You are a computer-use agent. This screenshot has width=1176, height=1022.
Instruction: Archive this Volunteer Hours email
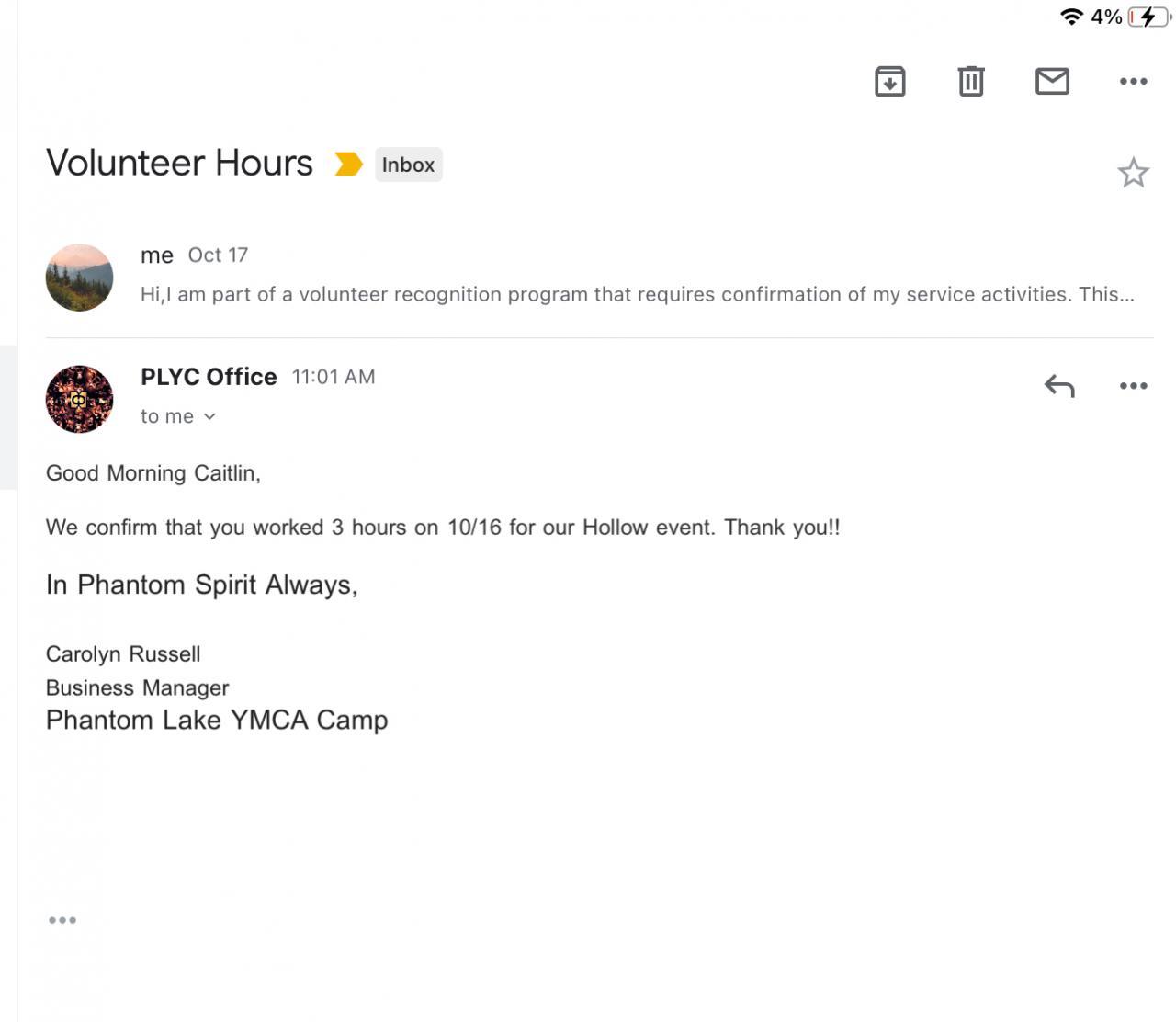coord(889,82)
